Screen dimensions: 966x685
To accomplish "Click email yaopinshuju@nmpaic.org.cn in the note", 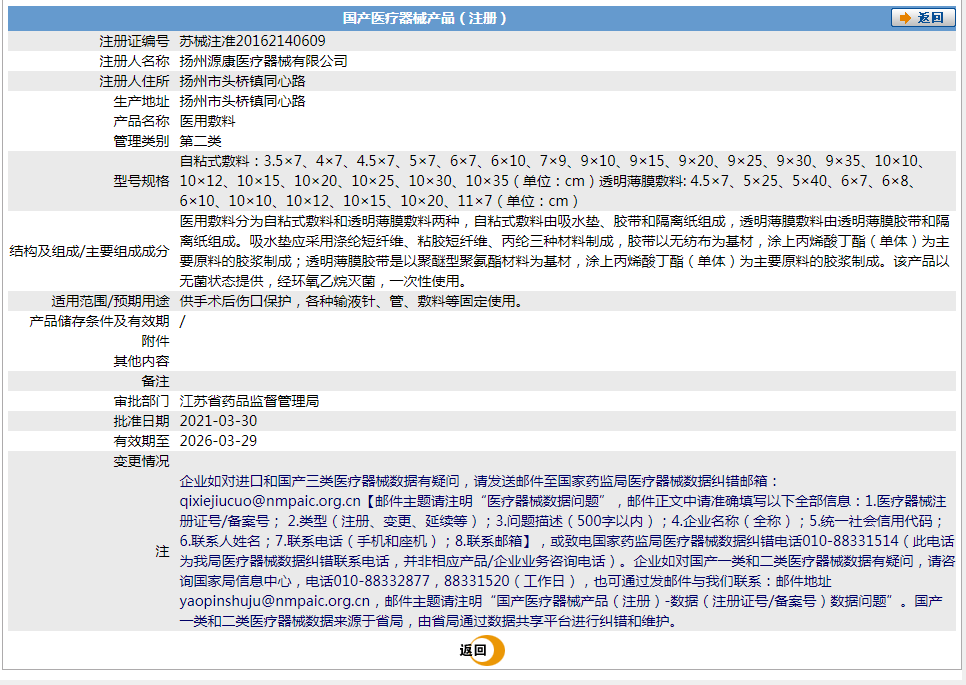I will click(x=275, y=601).
